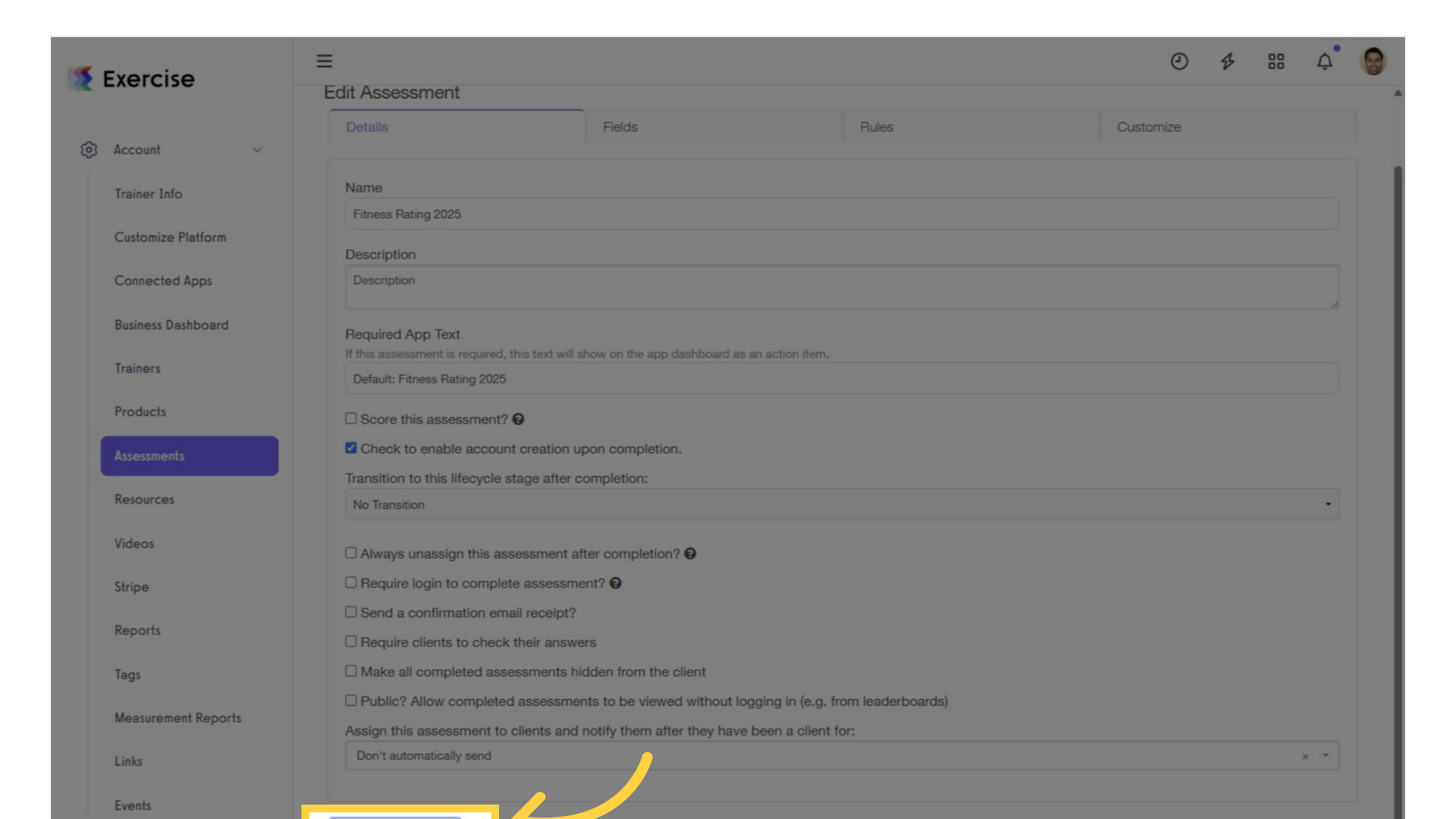This screenshot has height=819, width=1456.
Task: Collapse the Account section chevron
Action: click(x=258, y=150)
